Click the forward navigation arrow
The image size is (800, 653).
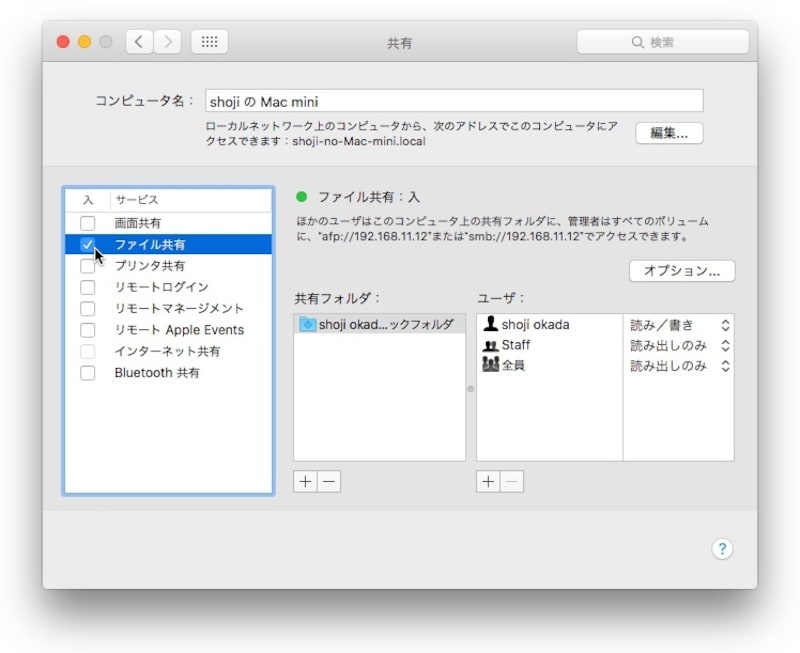click(x=167, y=42)
